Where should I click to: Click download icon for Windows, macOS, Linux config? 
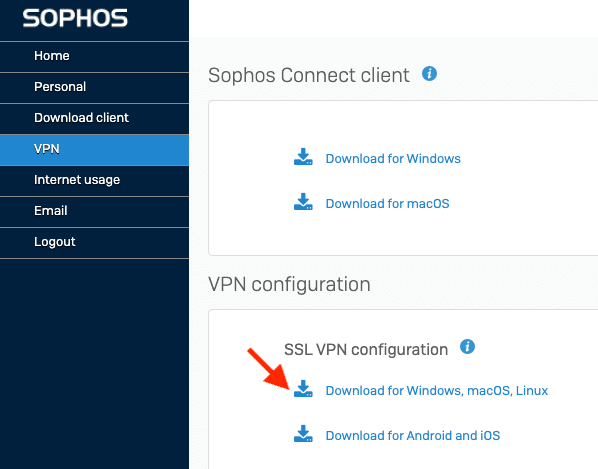[303, 389]
